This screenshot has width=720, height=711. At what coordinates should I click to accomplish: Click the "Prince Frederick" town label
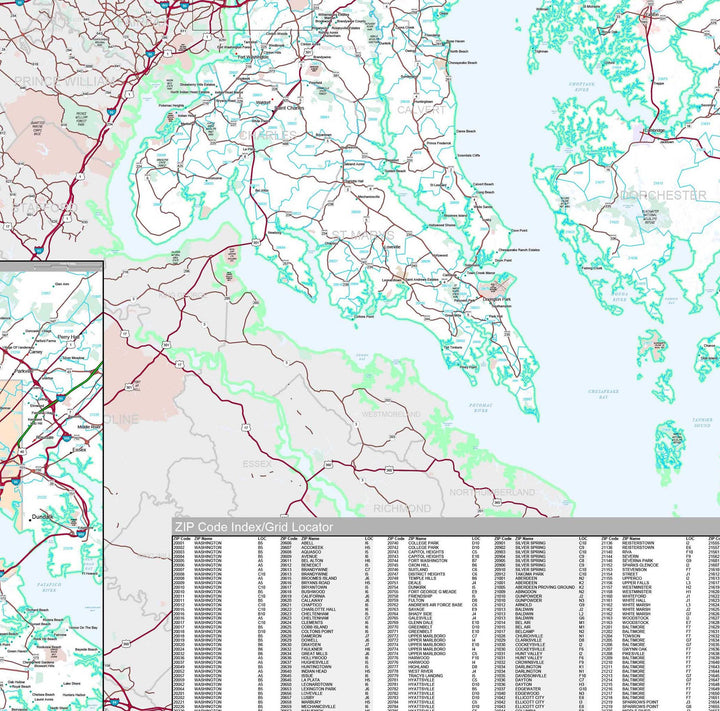pos(439,143)
